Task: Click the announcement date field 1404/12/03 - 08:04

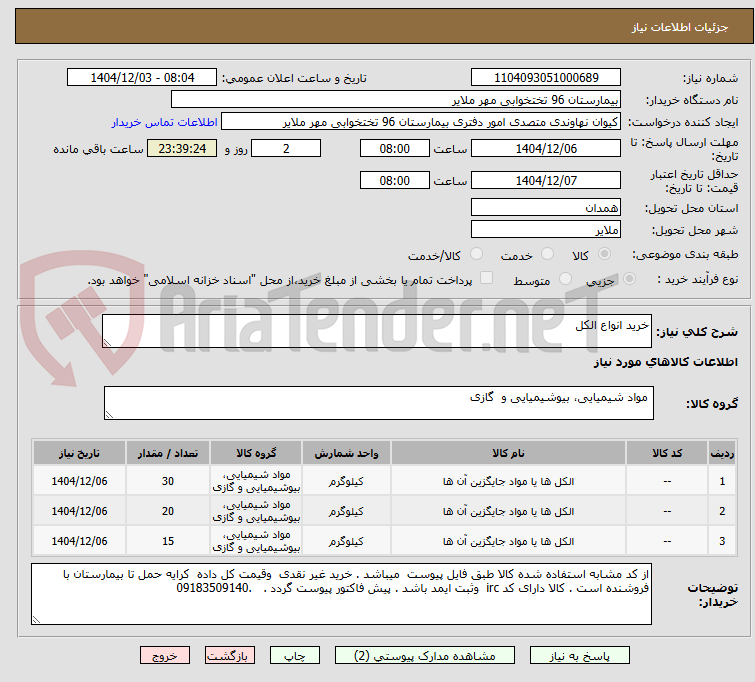Action: coord(142,78)
